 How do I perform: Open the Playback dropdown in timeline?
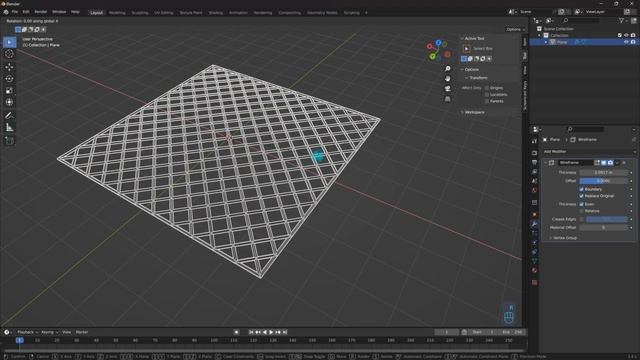[x=27, y=332]
